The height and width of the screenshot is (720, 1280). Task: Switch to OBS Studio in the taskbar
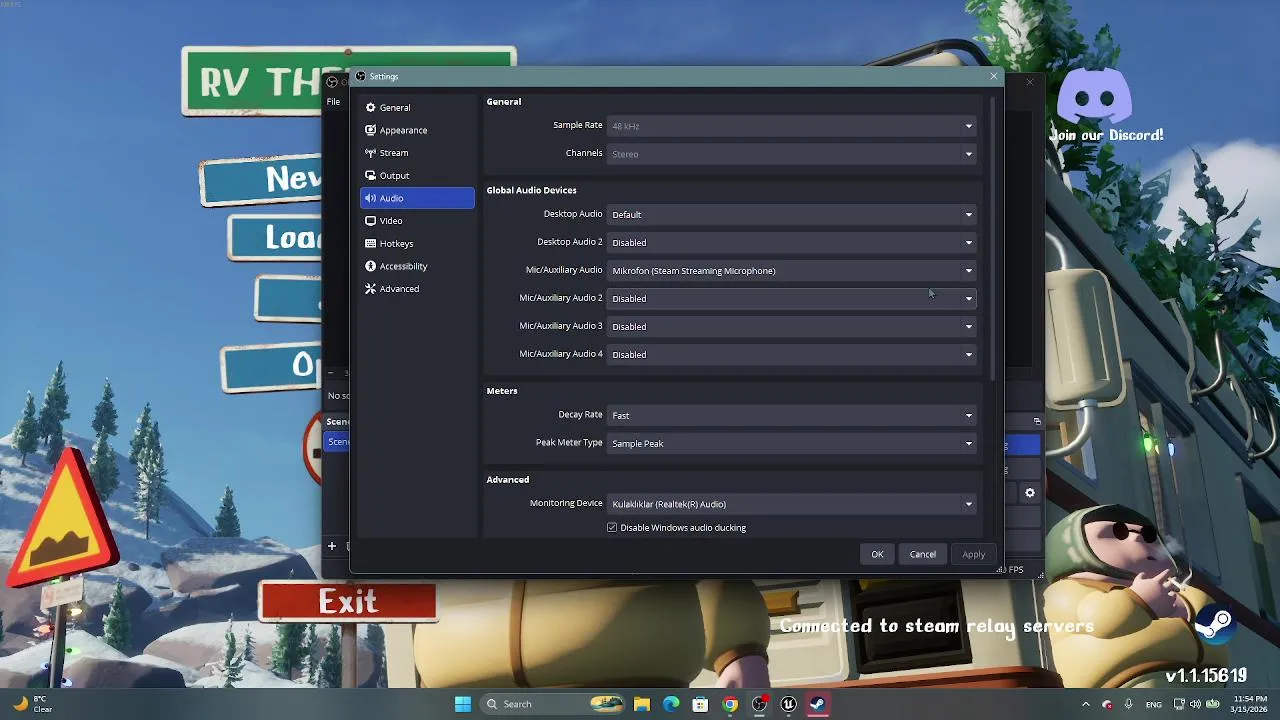759,704
